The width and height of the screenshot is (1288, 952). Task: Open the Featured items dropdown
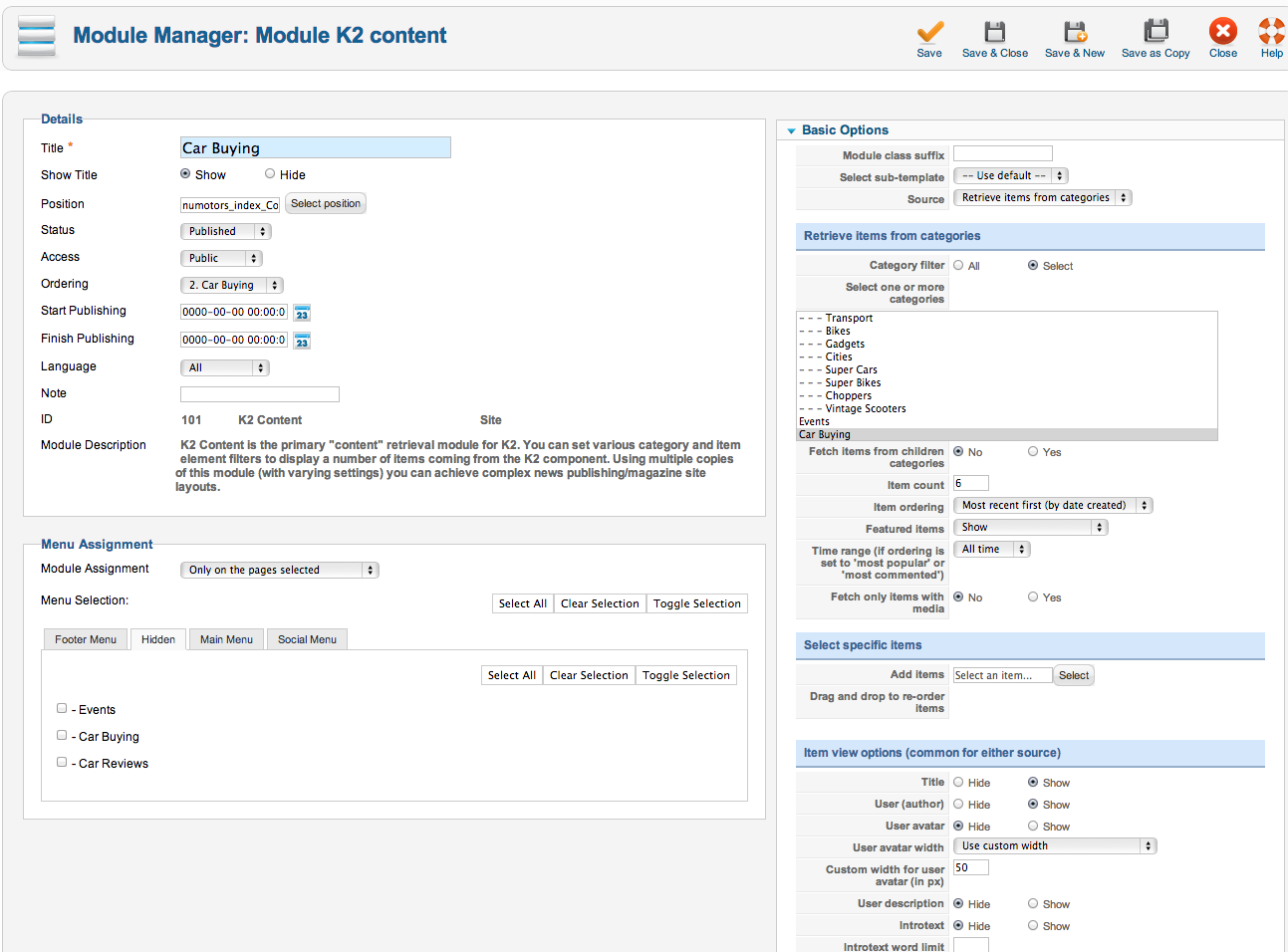pos(1031,527)
